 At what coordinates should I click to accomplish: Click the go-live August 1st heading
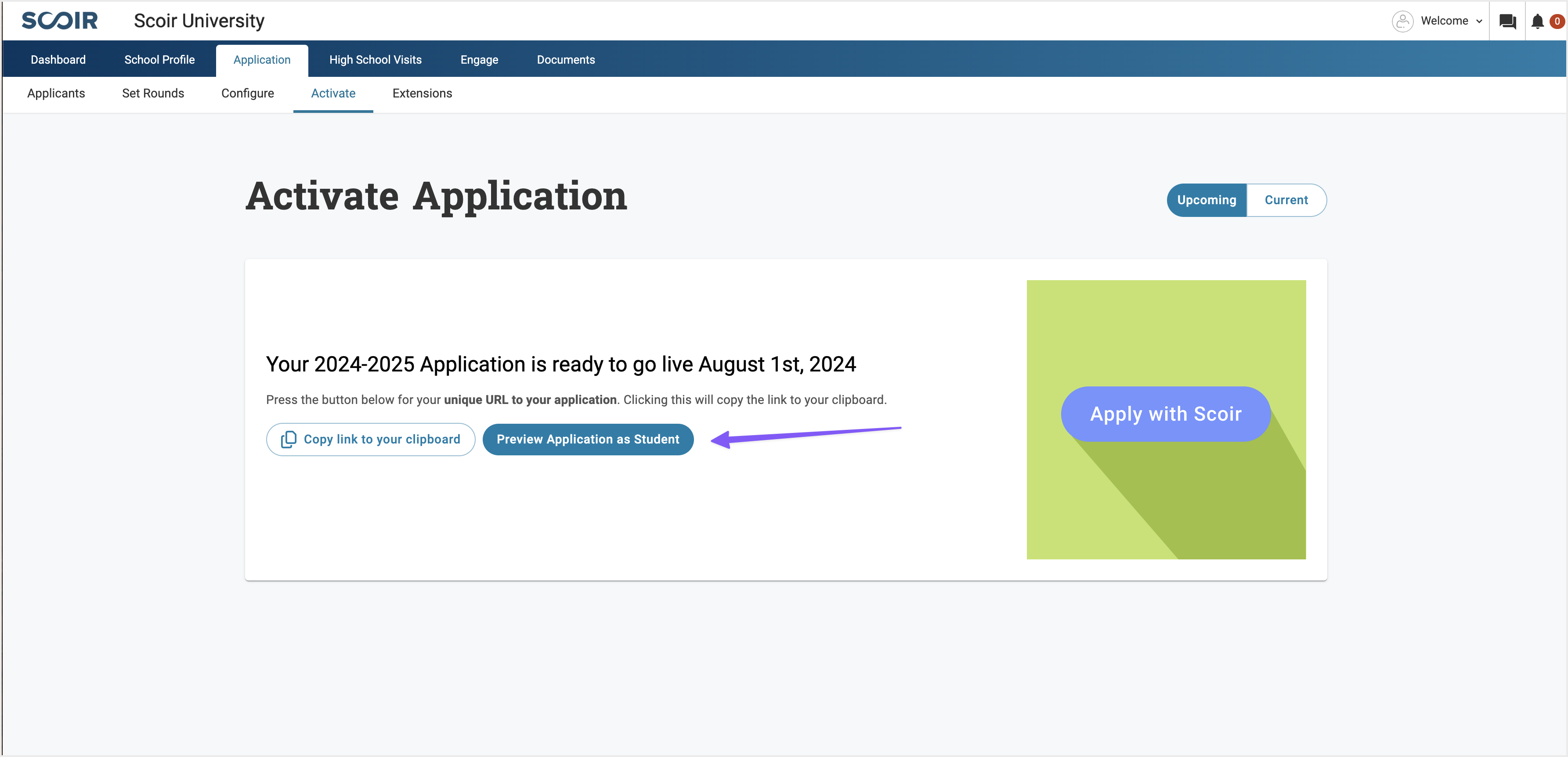pyautogui.click(x=560, y=364)
